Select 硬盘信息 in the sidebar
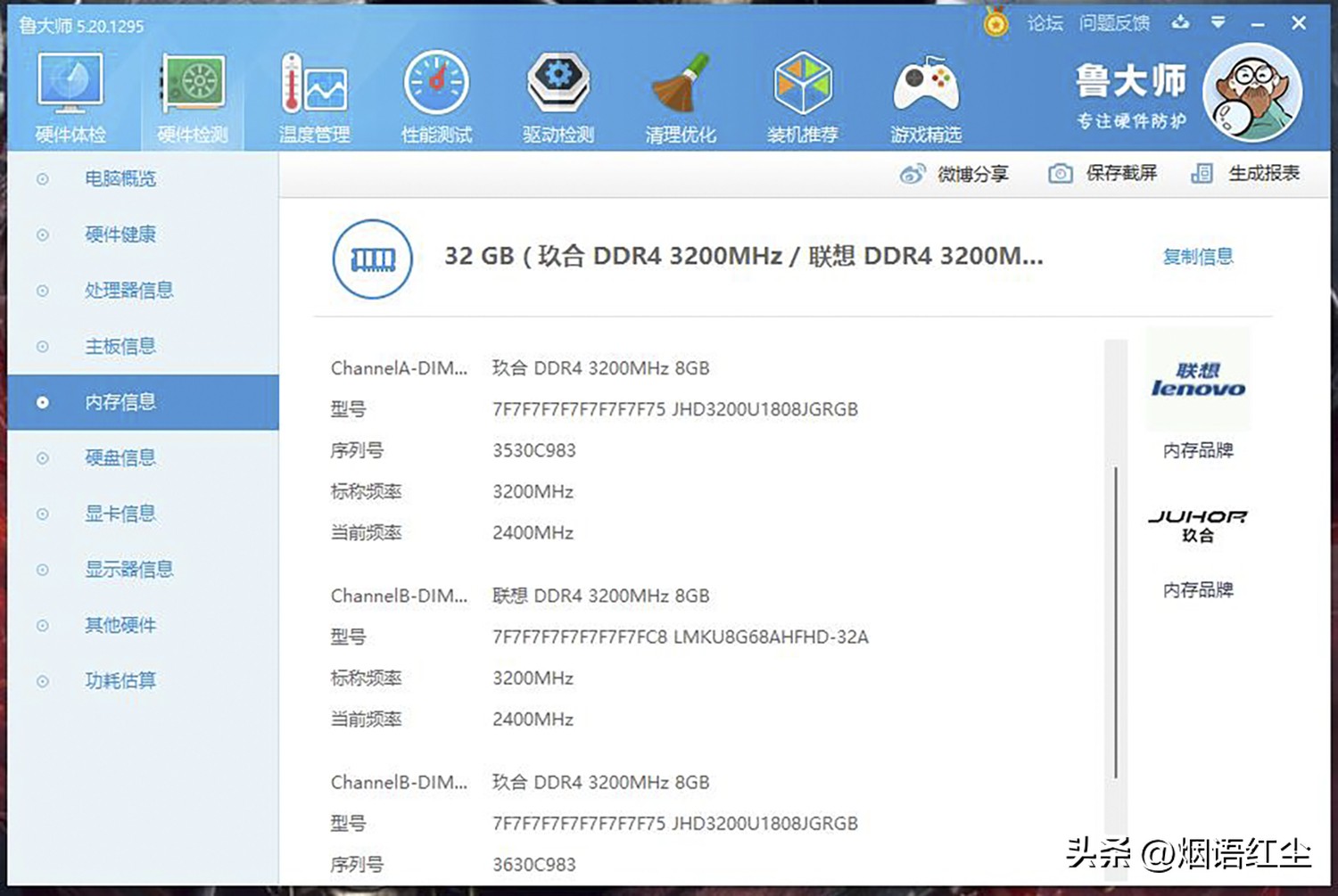This screenshot has height=896, width=1338. [x=120, y=457]
